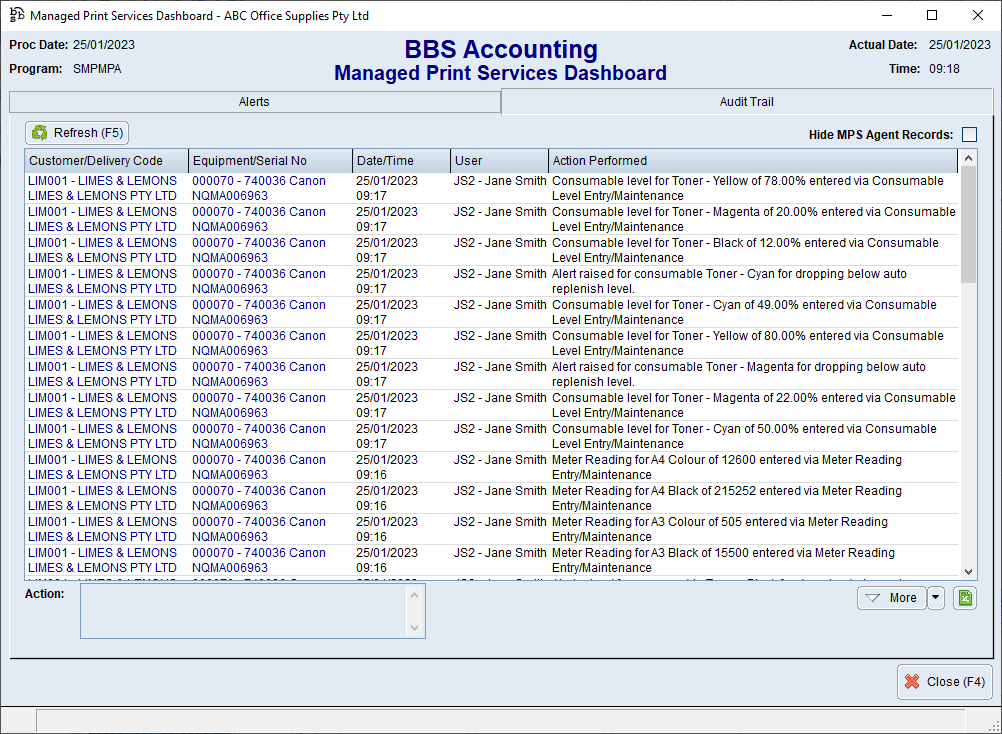Maximize the dashboard window
Screen dimensions: 1002x734
(932, 15)
